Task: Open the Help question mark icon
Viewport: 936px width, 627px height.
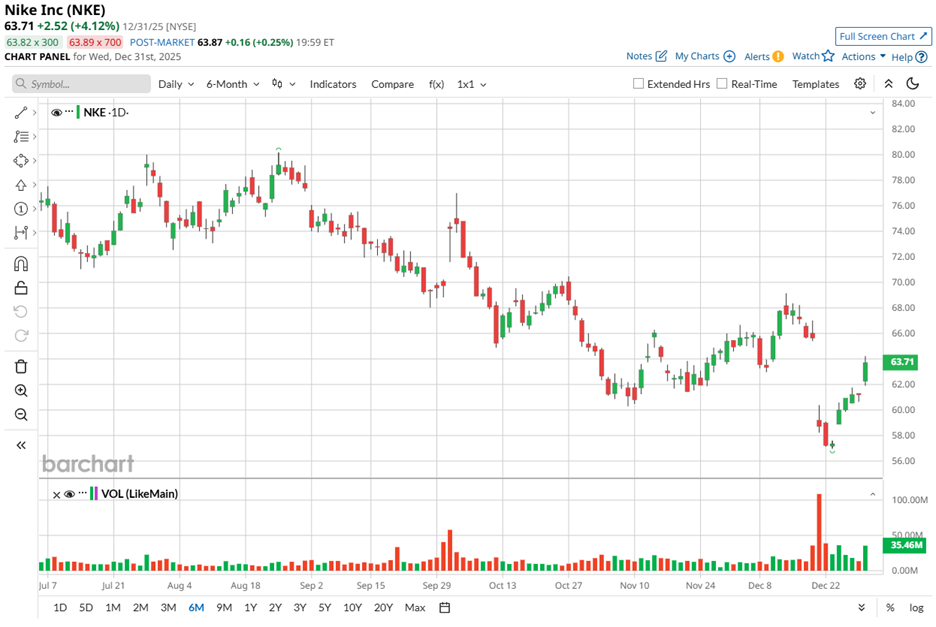Action: [x=921, y=57]
